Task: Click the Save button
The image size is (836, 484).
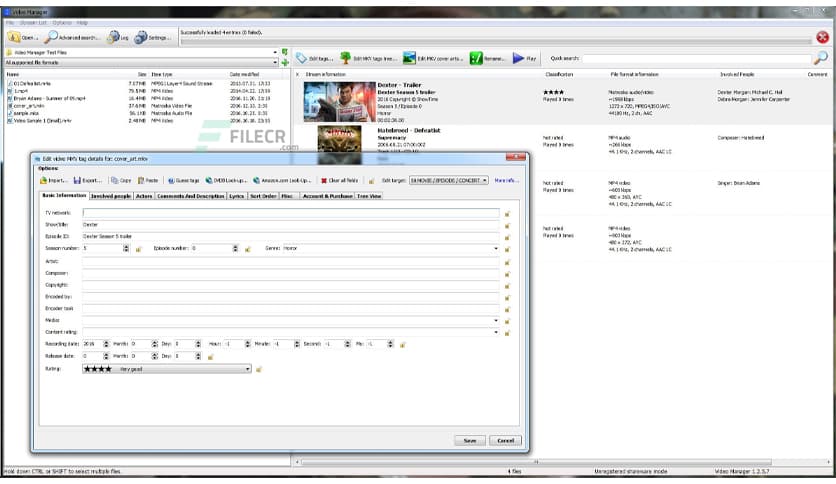Action: click(470, 441)
